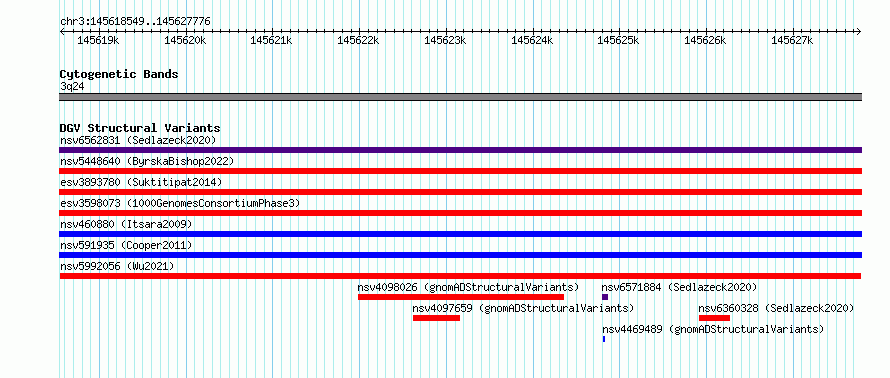Image resolution: width=890 pixels, height=378 pixels.
Task: Click the 145625k ruler tick
Action: pyautogui.click(x=619, y=40)
